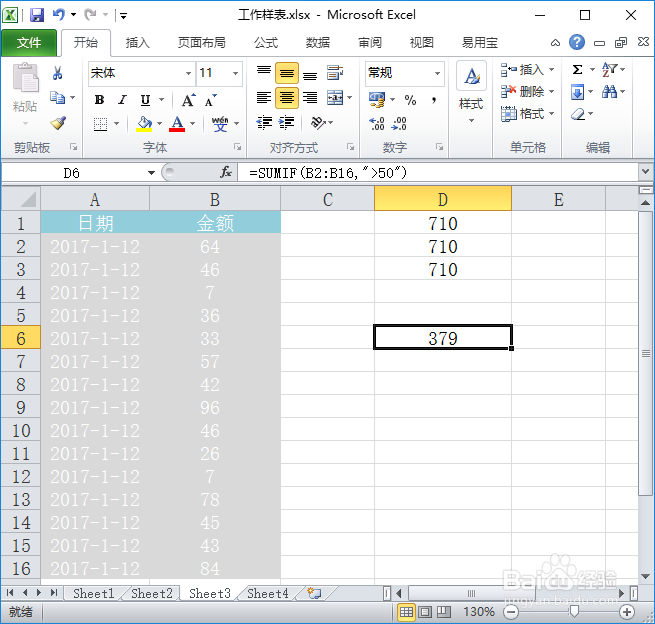Expand the formula bar
The height and width of the screenshot is (624, 655).
(645, 171)
